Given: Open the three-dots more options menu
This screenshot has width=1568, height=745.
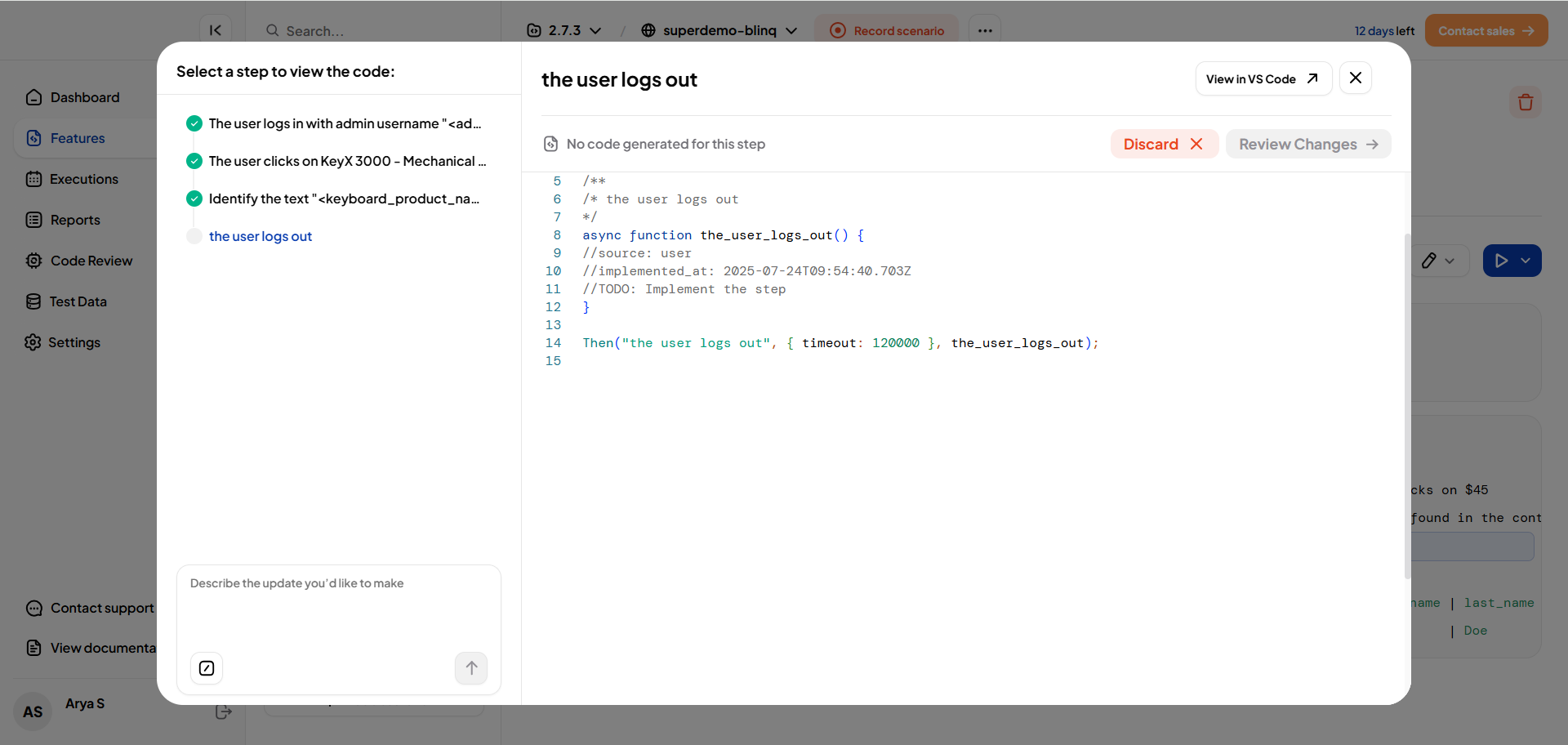Looking at the screenshot, I should 985,31.
